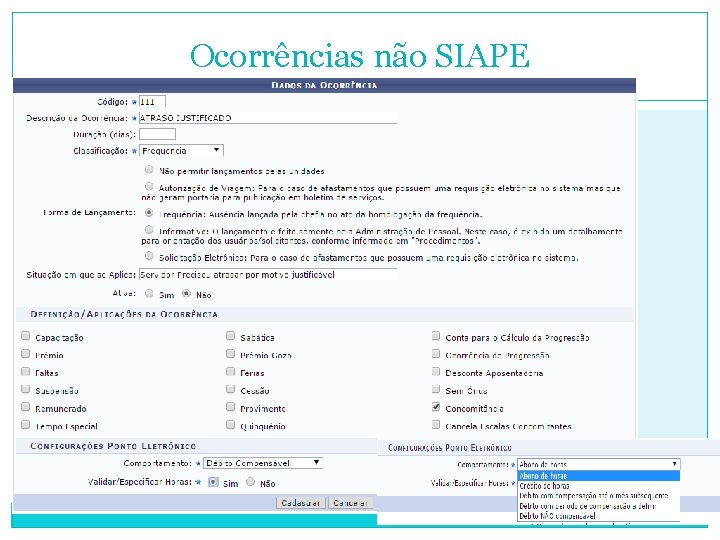Click the Cancelar button
This screenshot has height=540, width=720.
click(x=350, y=503)
